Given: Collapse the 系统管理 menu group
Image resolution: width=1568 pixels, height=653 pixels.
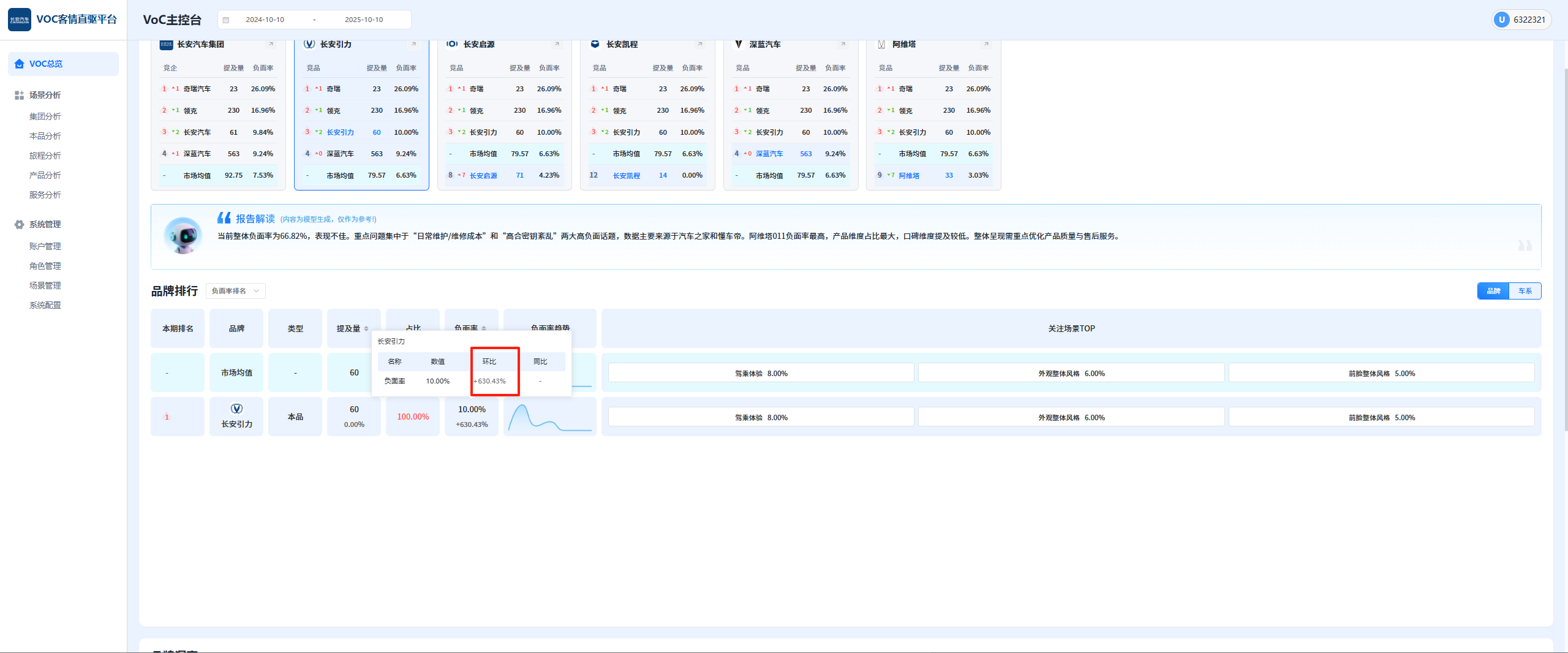Looking at the screenshot, I should tap(45, 224).
